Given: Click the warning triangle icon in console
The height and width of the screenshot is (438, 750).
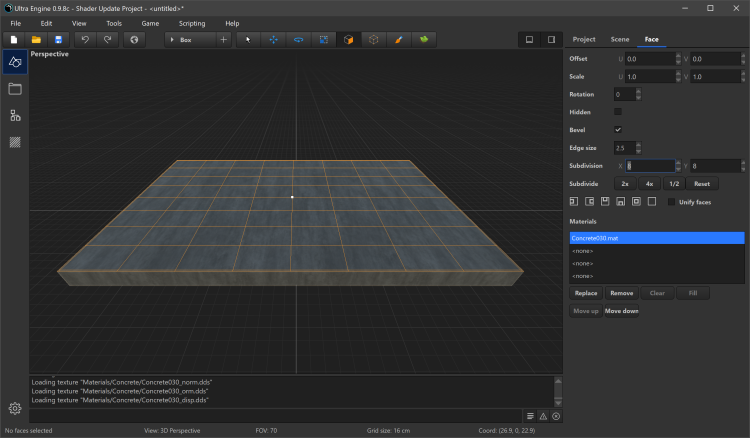Looking at the screenshot, I should 543,416.
